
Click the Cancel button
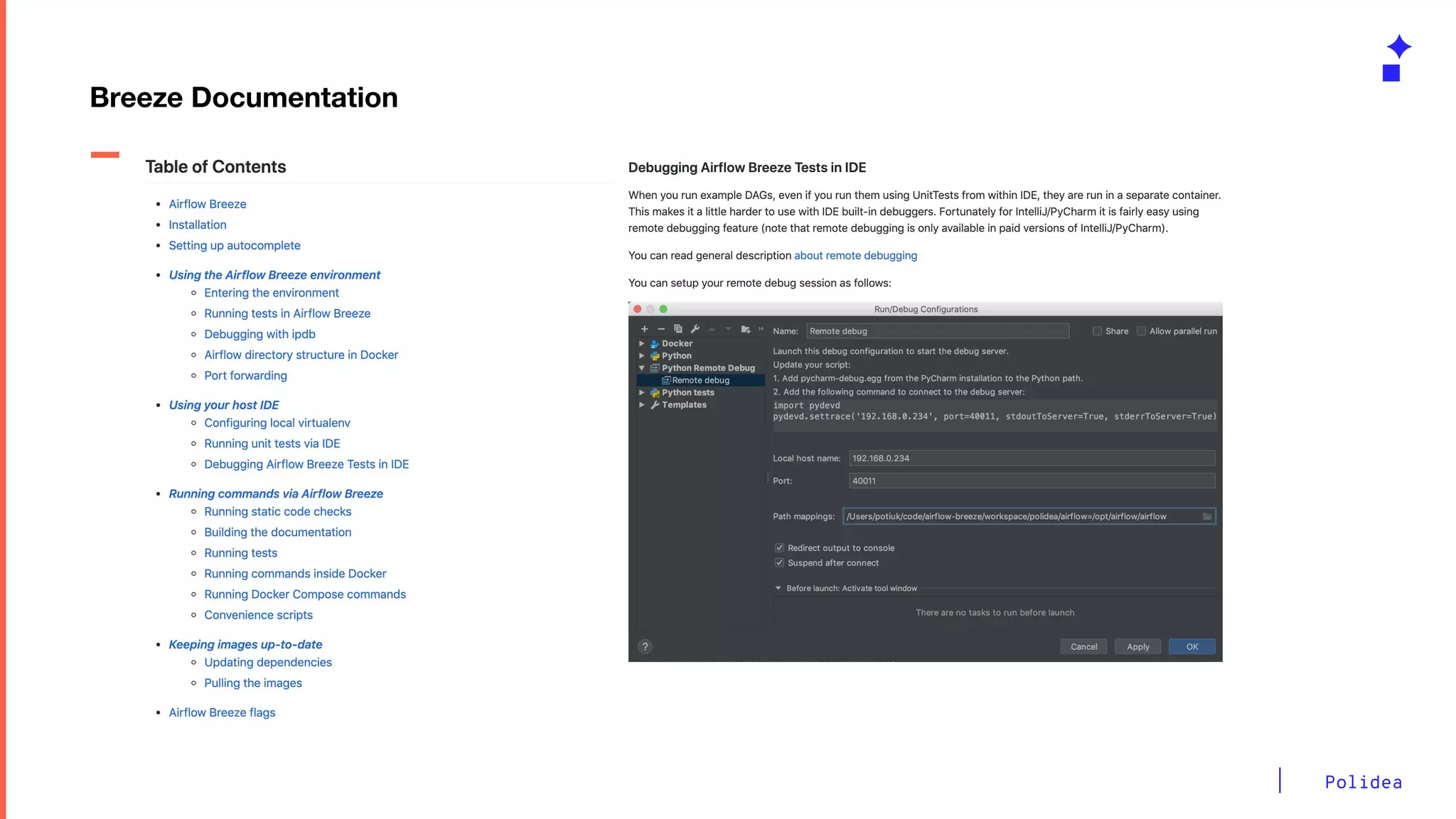pos(1083,647)
